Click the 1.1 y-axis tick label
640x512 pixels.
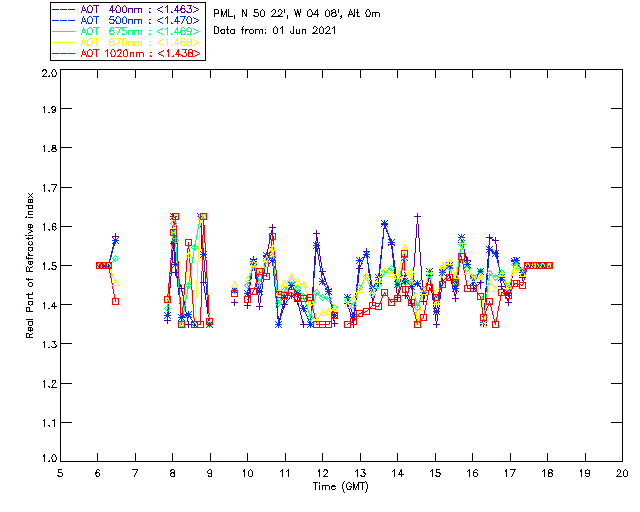tap(49, 423)
